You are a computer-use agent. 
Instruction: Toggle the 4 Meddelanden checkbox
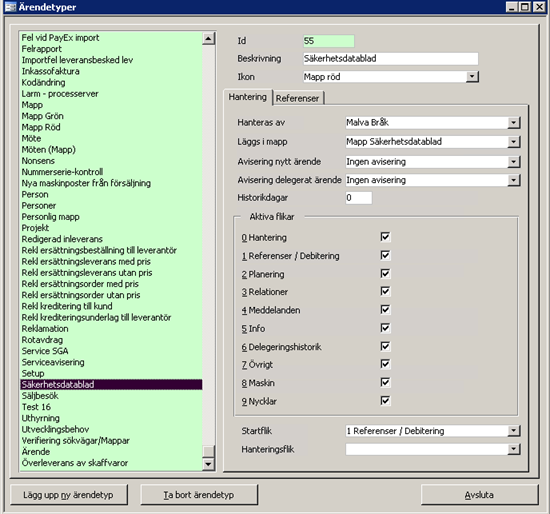point(385,309)
